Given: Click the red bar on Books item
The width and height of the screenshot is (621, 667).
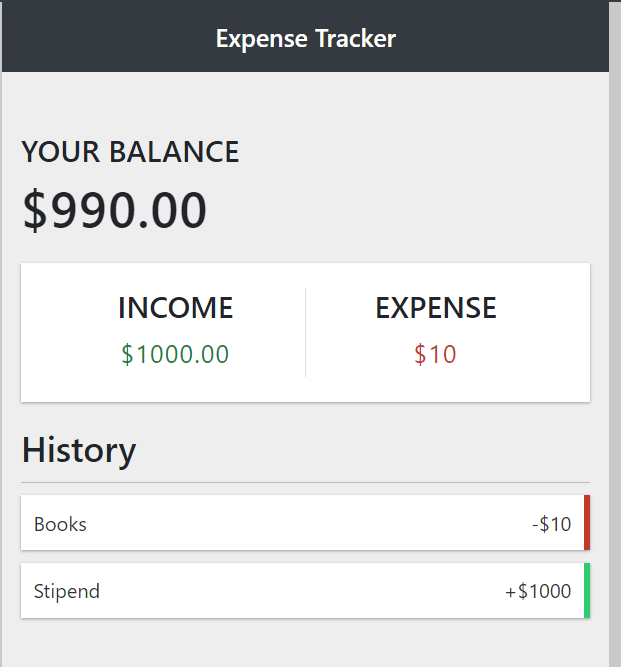Looking at the screenshot, I should tap(587, 522).
